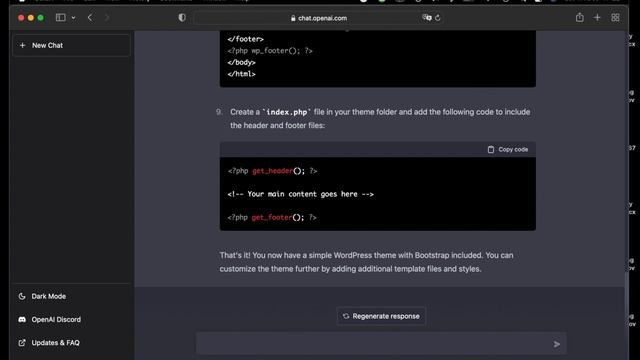Click get_header function text in code

272,171
